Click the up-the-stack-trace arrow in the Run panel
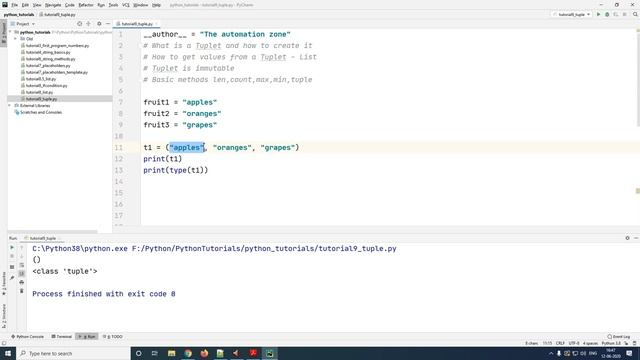The height and width of the screenshot is (360, 640). (x=22, y=247)
